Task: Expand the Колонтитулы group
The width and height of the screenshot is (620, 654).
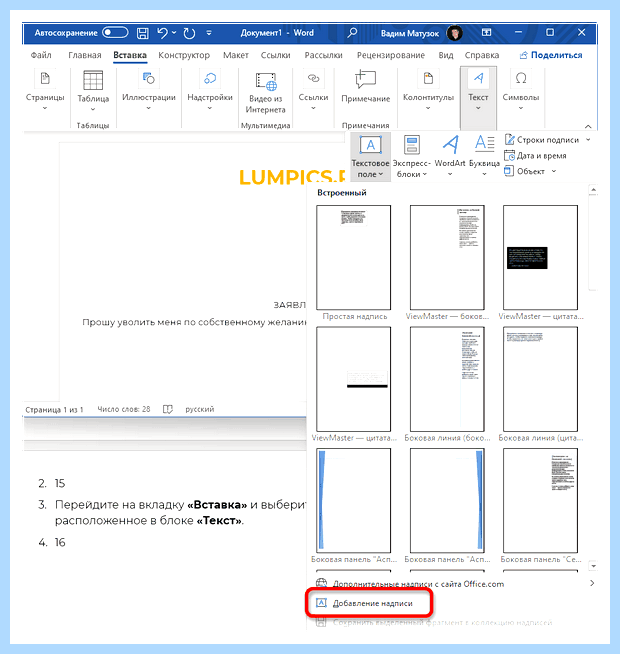Action: [x=428, y=91]
